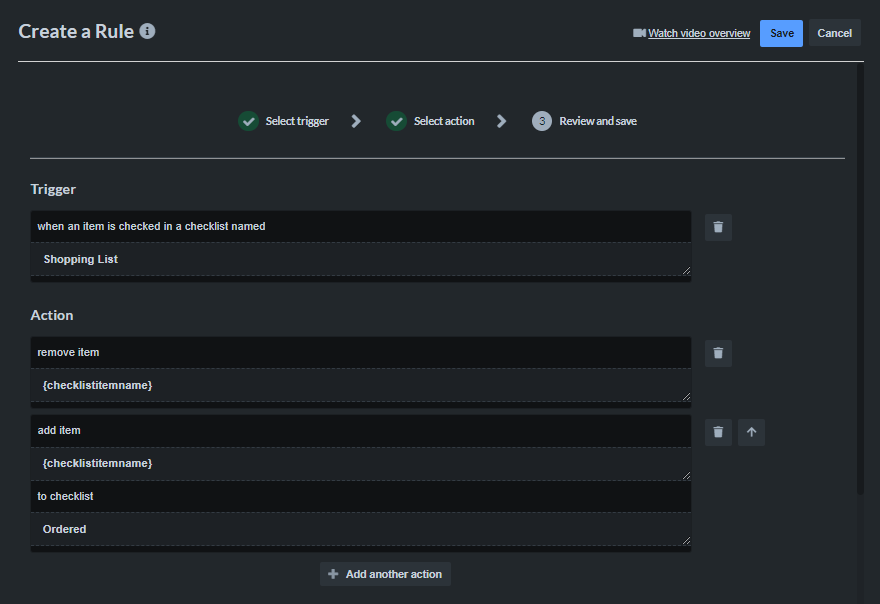Cancel rule creation
Image resolution: width=880 pixels, height=604 pixels.
(834, 33)
